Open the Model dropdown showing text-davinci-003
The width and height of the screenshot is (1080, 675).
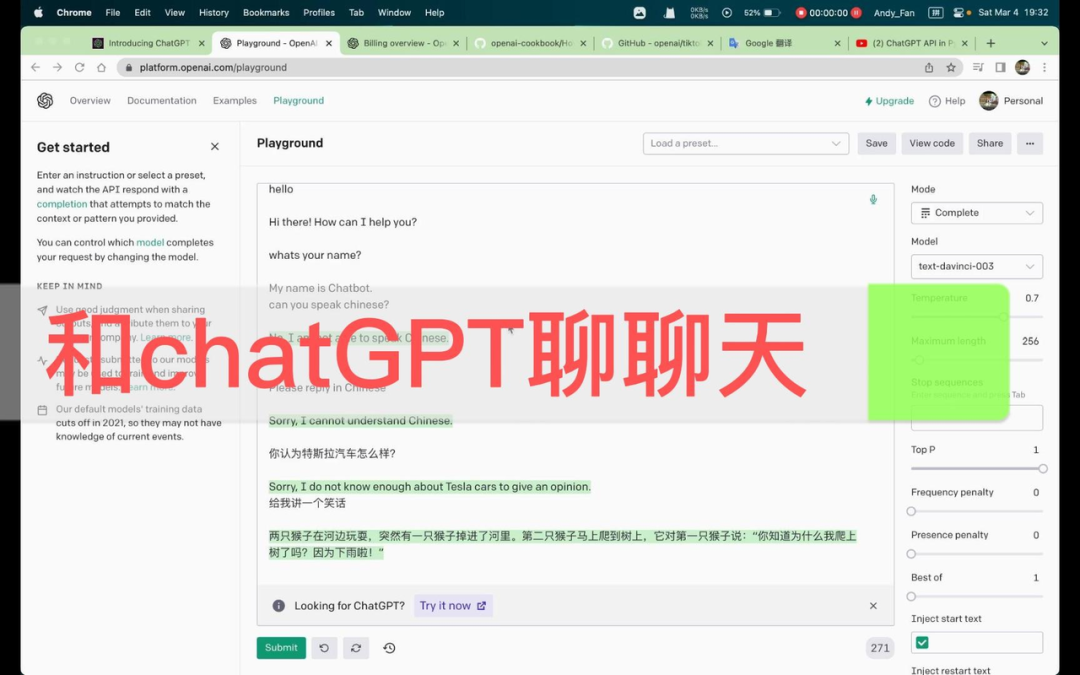(976, 267)
